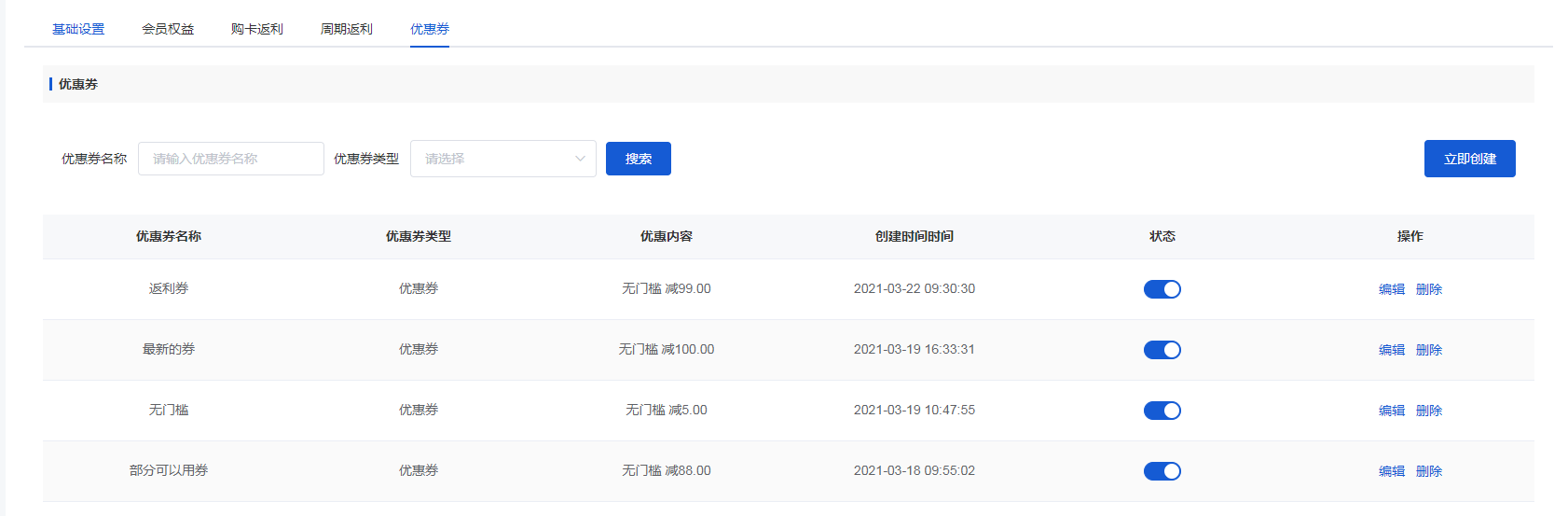The width and height of the screenshot is (1568, 516).
Task: Disable status switch for 无门槛 coupon
Action: [x=1162, y=411]
